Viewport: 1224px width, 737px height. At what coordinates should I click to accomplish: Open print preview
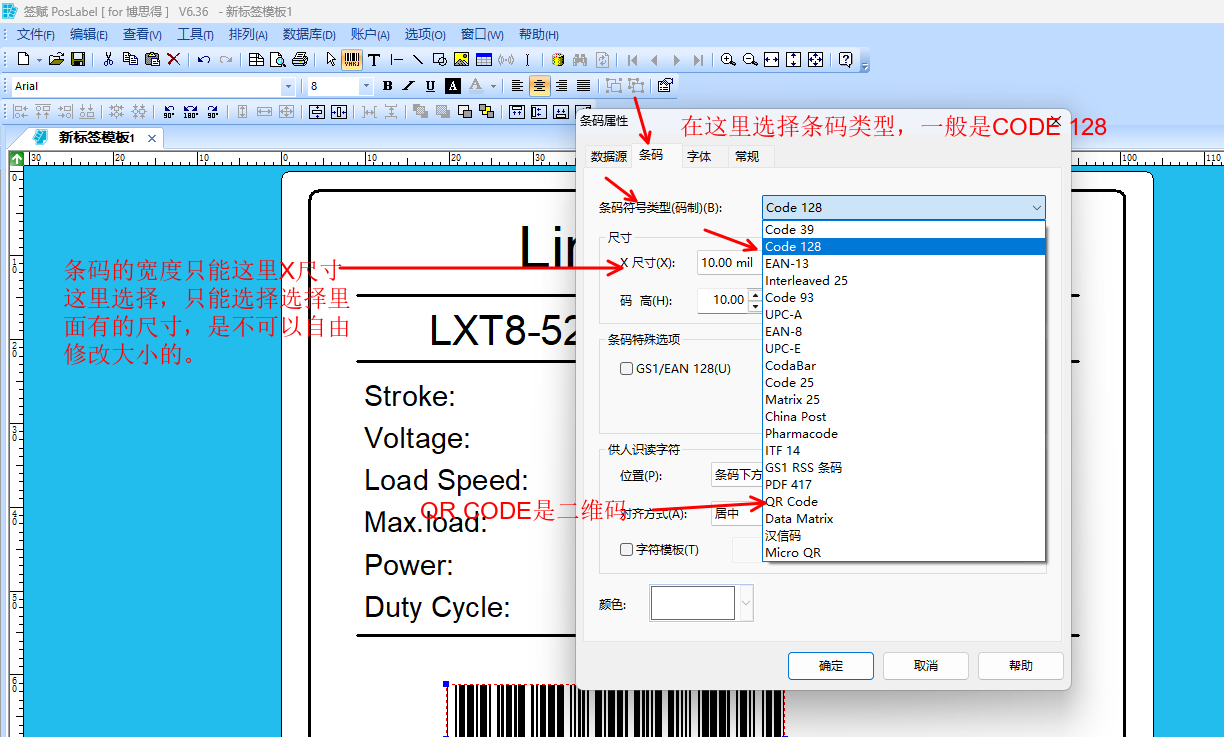[278, 60]
